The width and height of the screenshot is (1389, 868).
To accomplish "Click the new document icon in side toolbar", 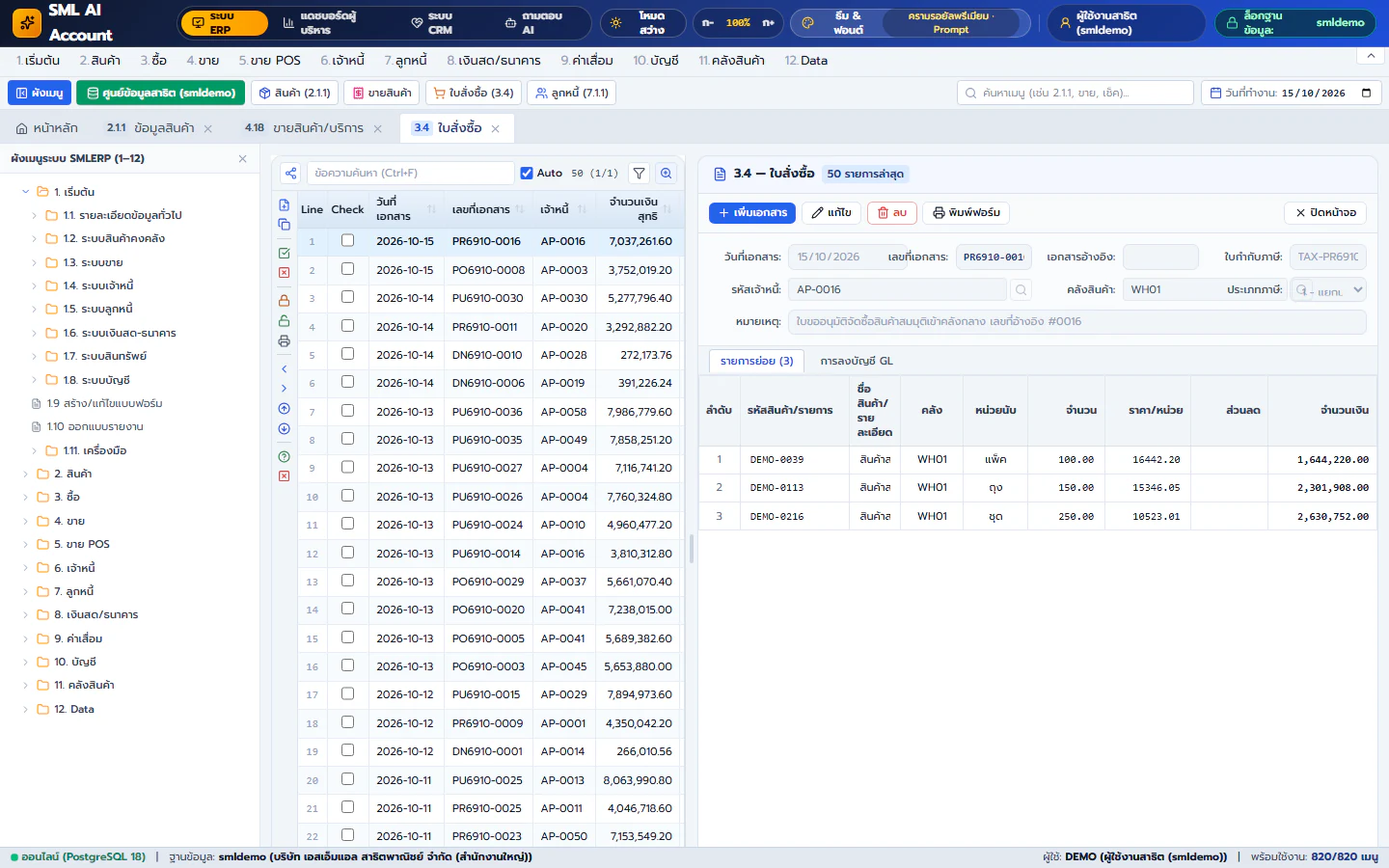I will tap(284, 205).
